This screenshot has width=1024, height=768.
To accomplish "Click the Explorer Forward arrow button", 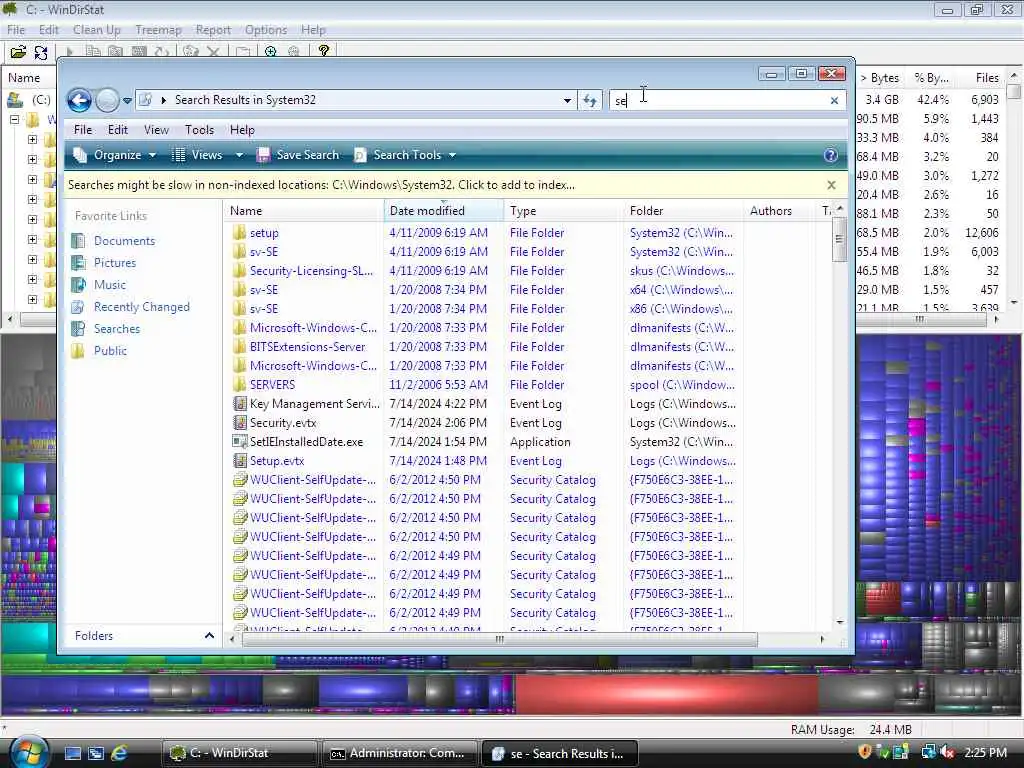I will click(x=107, y=100).
